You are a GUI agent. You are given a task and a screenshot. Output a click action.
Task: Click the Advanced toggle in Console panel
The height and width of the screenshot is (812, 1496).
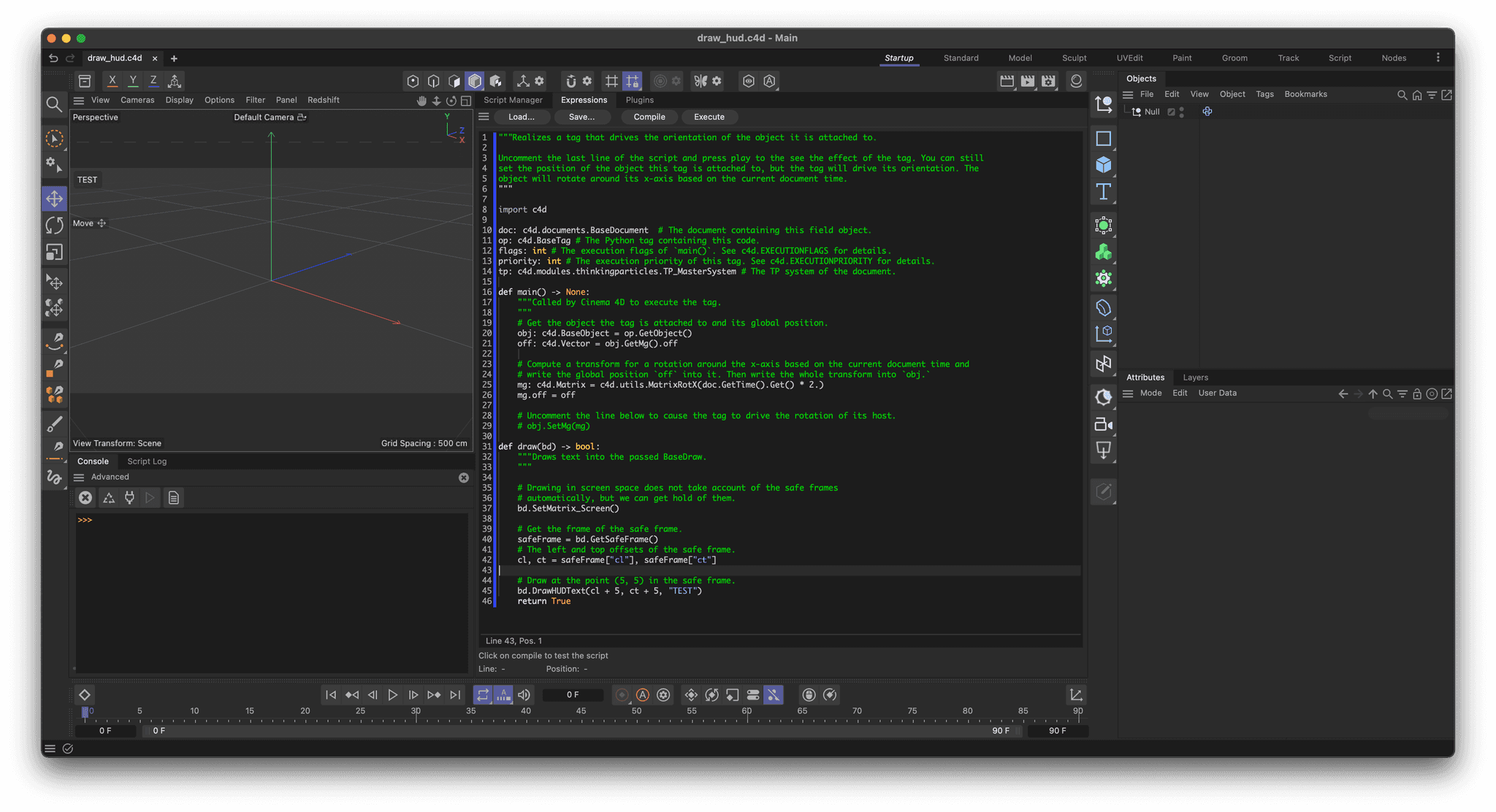click(109, 476)
